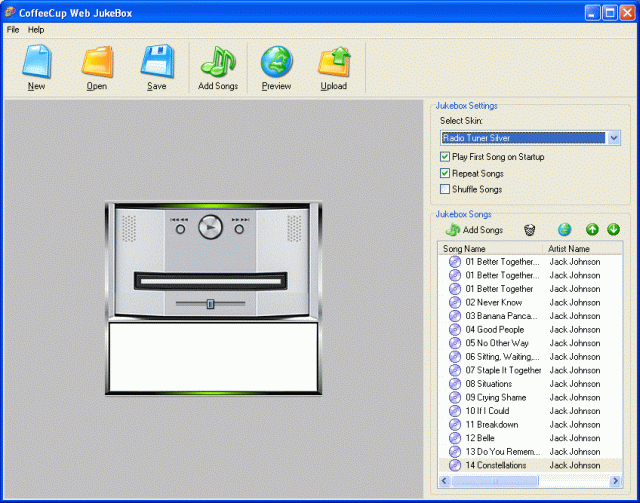Screen dimensions: 640x503
Task: Uncheck the Repeat Songs checkbox
Action: click(x=445, y=173)
